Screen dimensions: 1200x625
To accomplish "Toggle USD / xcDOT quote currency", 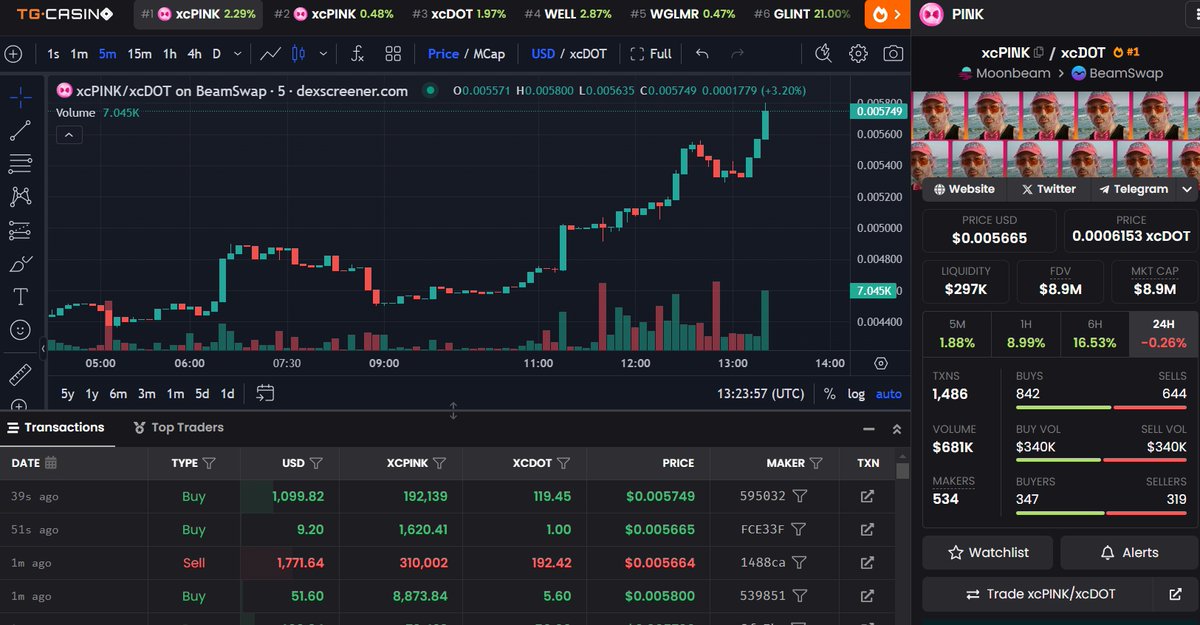I will pyautogui.click(x=569, y=54).
